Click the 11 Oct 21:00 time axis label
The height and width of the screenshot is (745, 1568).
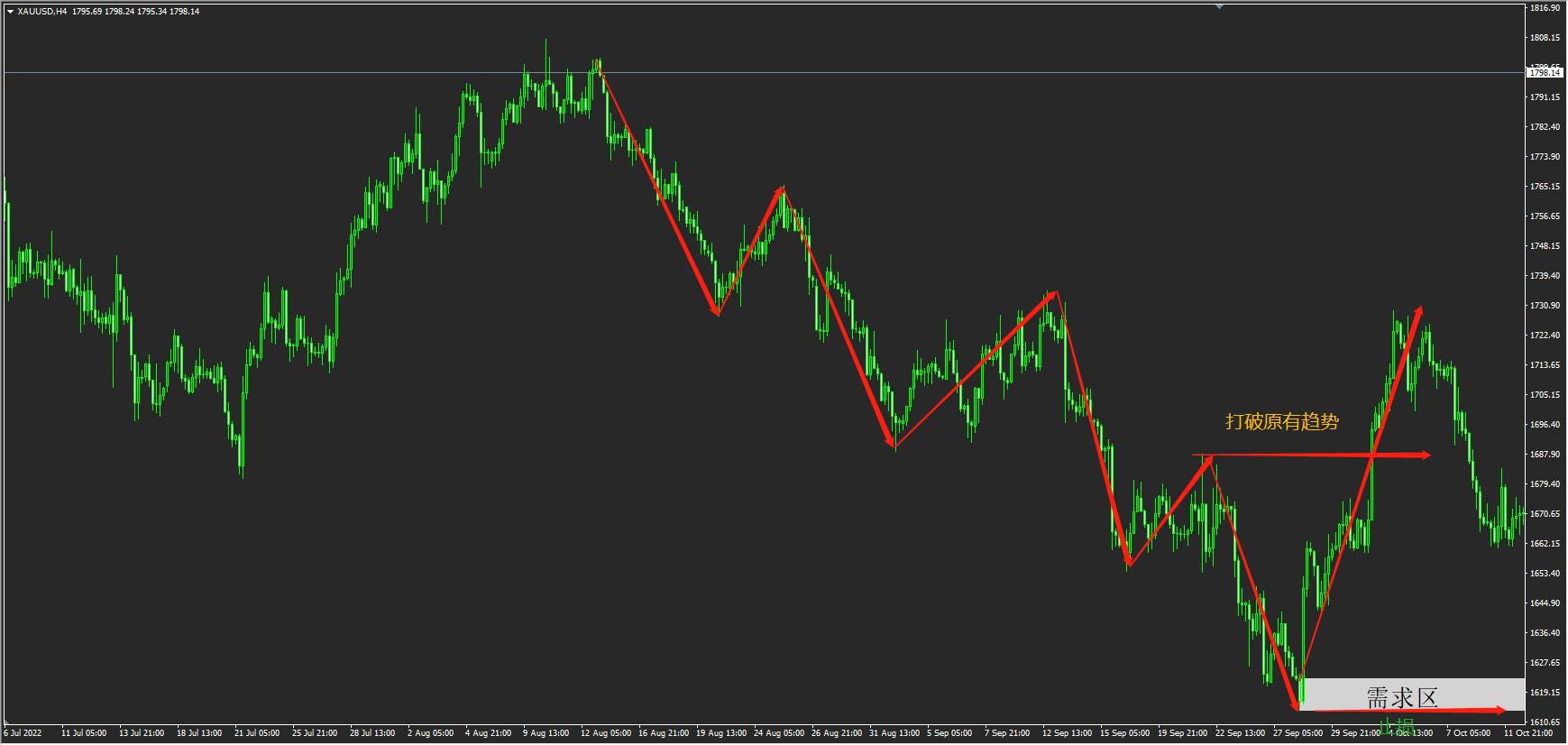tap(1528, 734)
